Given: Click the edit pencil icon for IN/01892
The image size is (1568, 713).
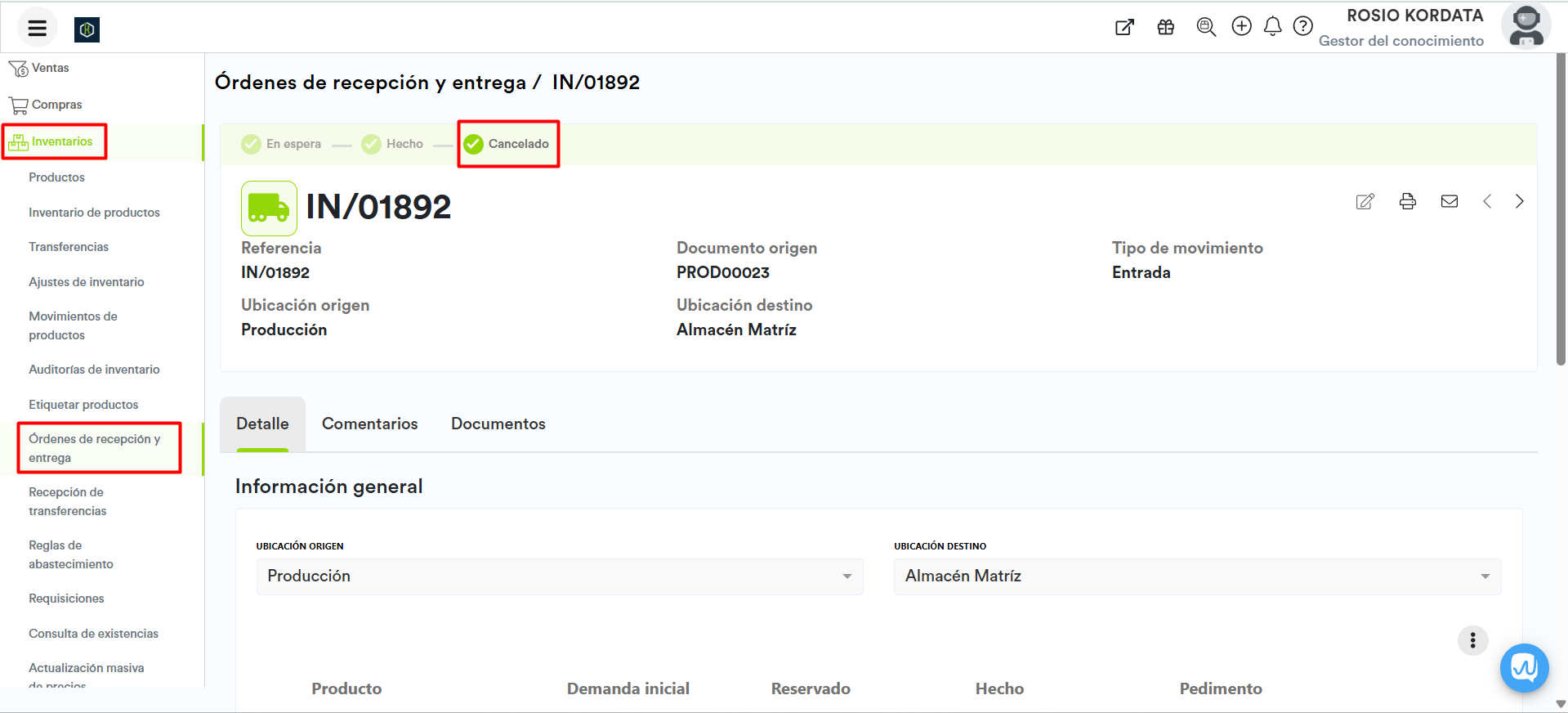Looking at the screenshot, I should point(1365,201).
